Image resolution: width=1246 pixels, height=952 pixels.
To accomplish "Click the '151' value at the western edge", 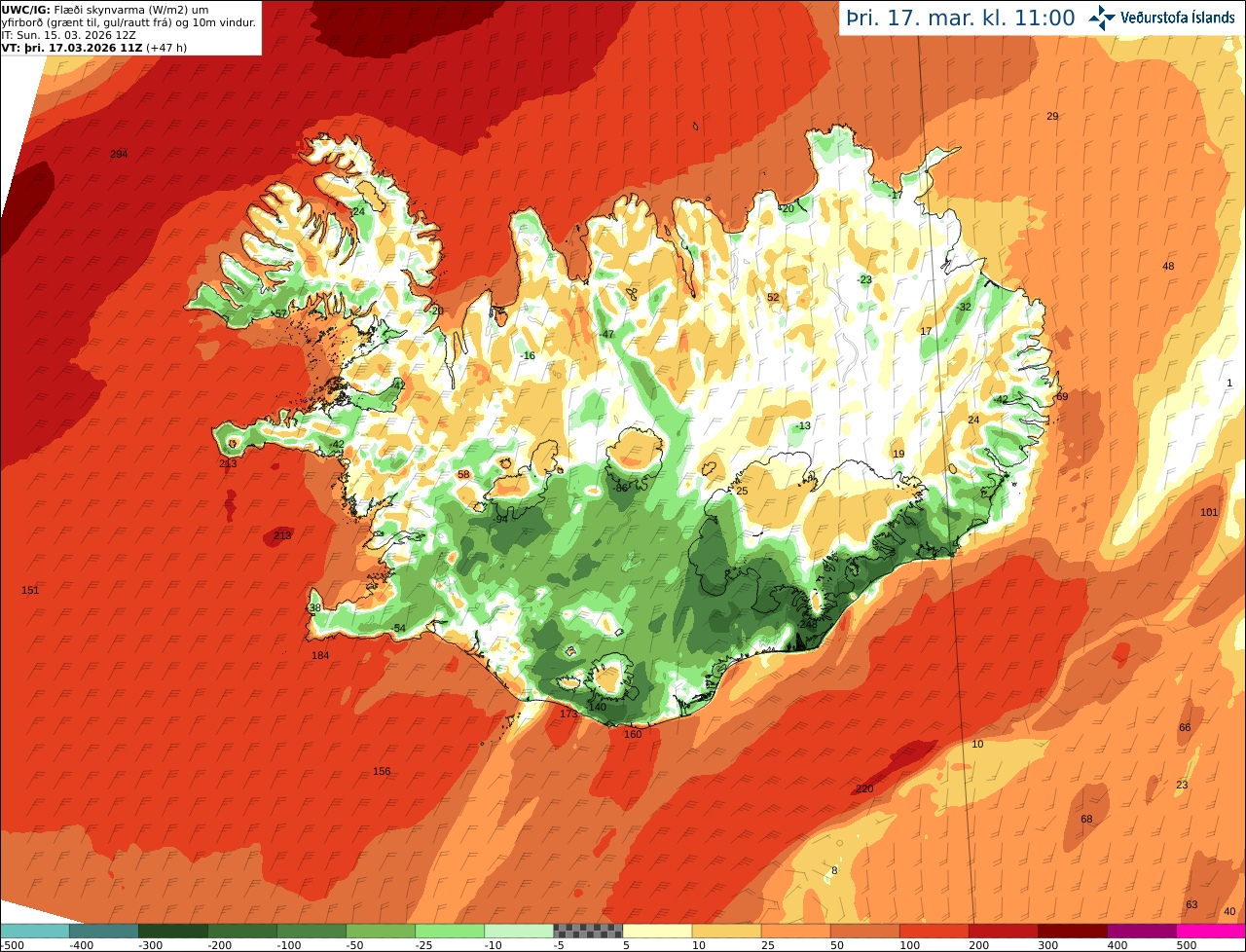I will click(x=30, y=591).
